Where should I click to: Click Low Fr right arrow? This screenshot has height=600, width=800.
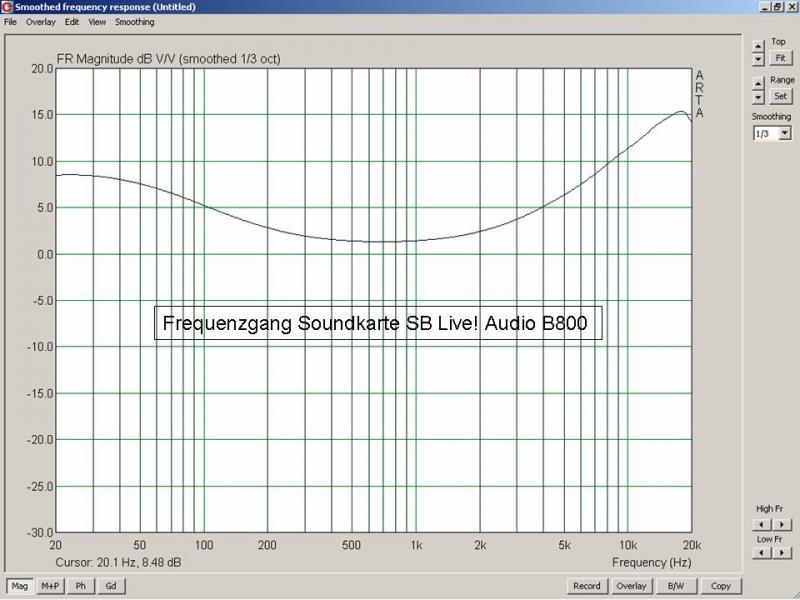coord(782,553)
